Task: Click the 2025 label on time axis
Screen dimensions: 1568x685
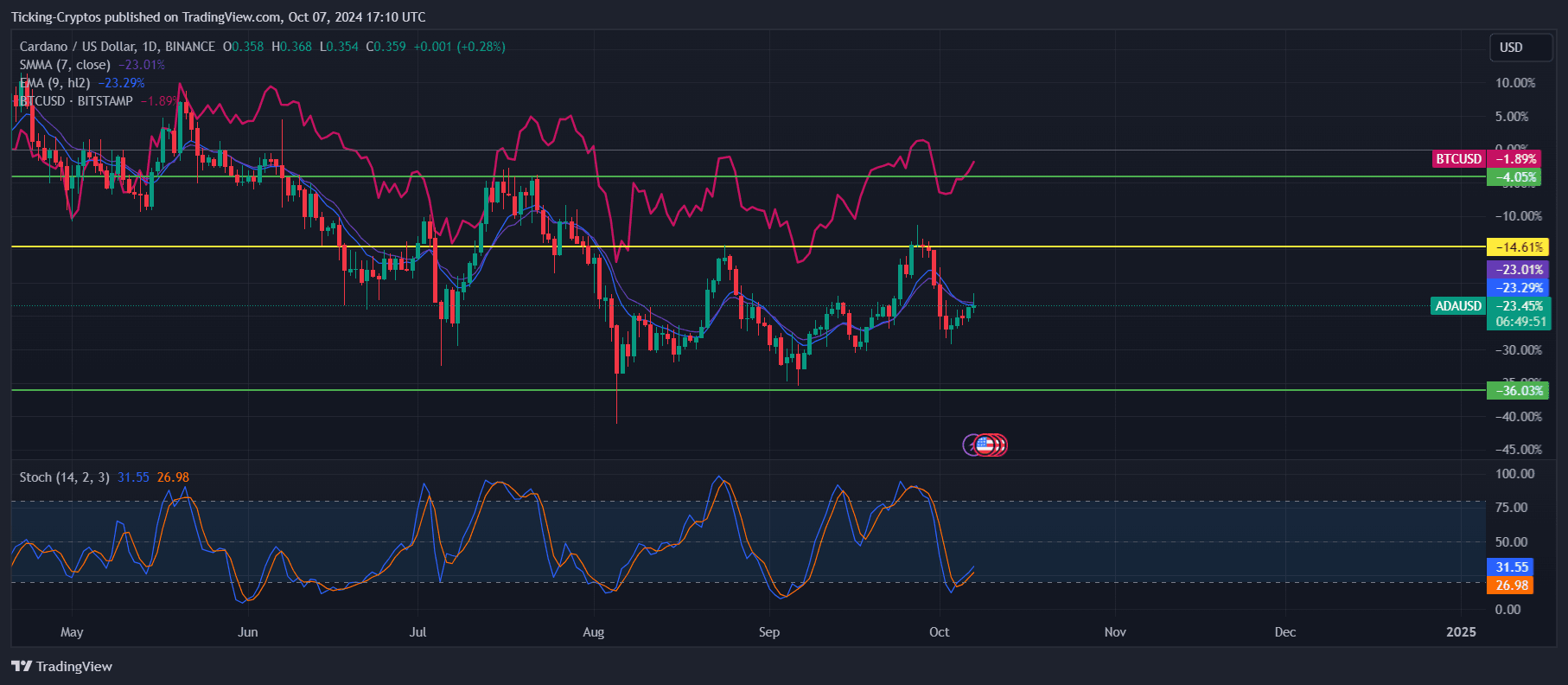Action: click(x=1462, y=632)
